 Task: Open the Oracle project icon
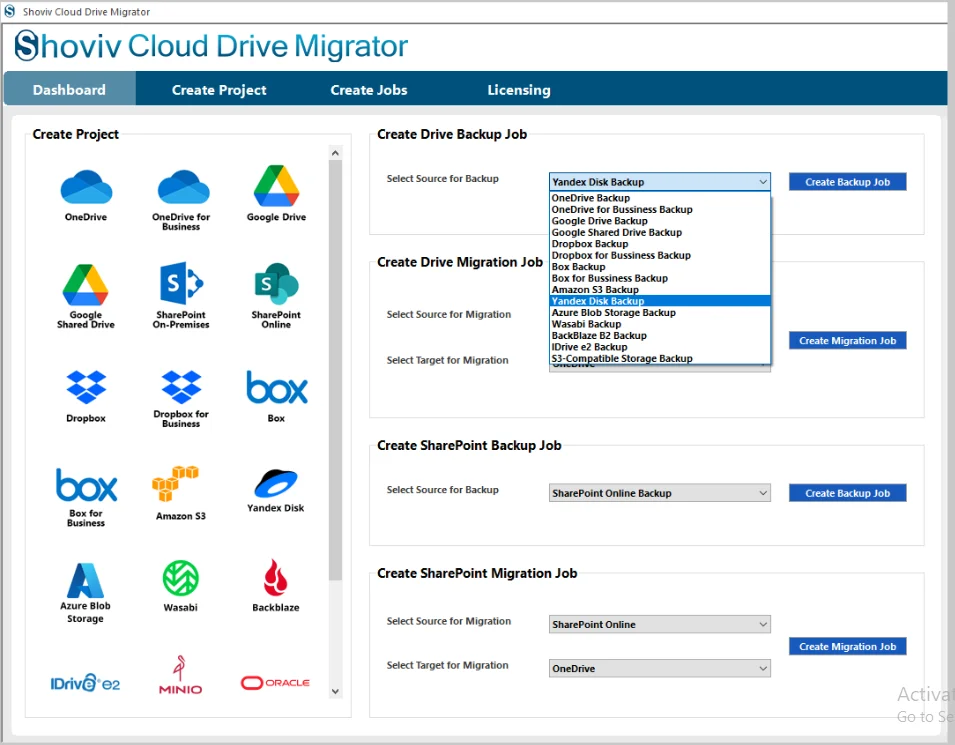coord(275,683)
